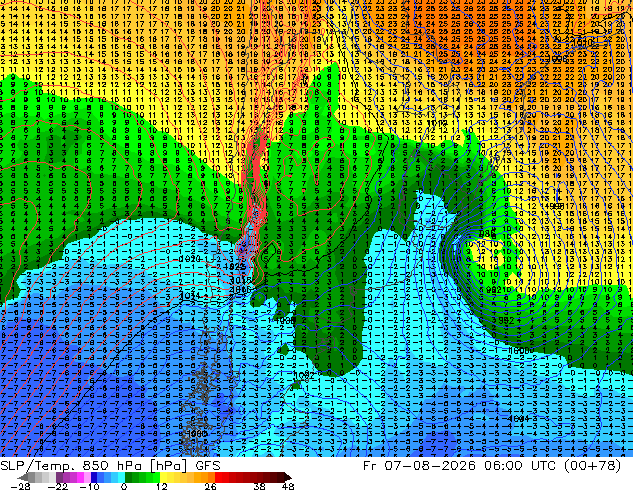
Task: Click the 1025 isobar label near the red contours
Action: coord(235,267)
